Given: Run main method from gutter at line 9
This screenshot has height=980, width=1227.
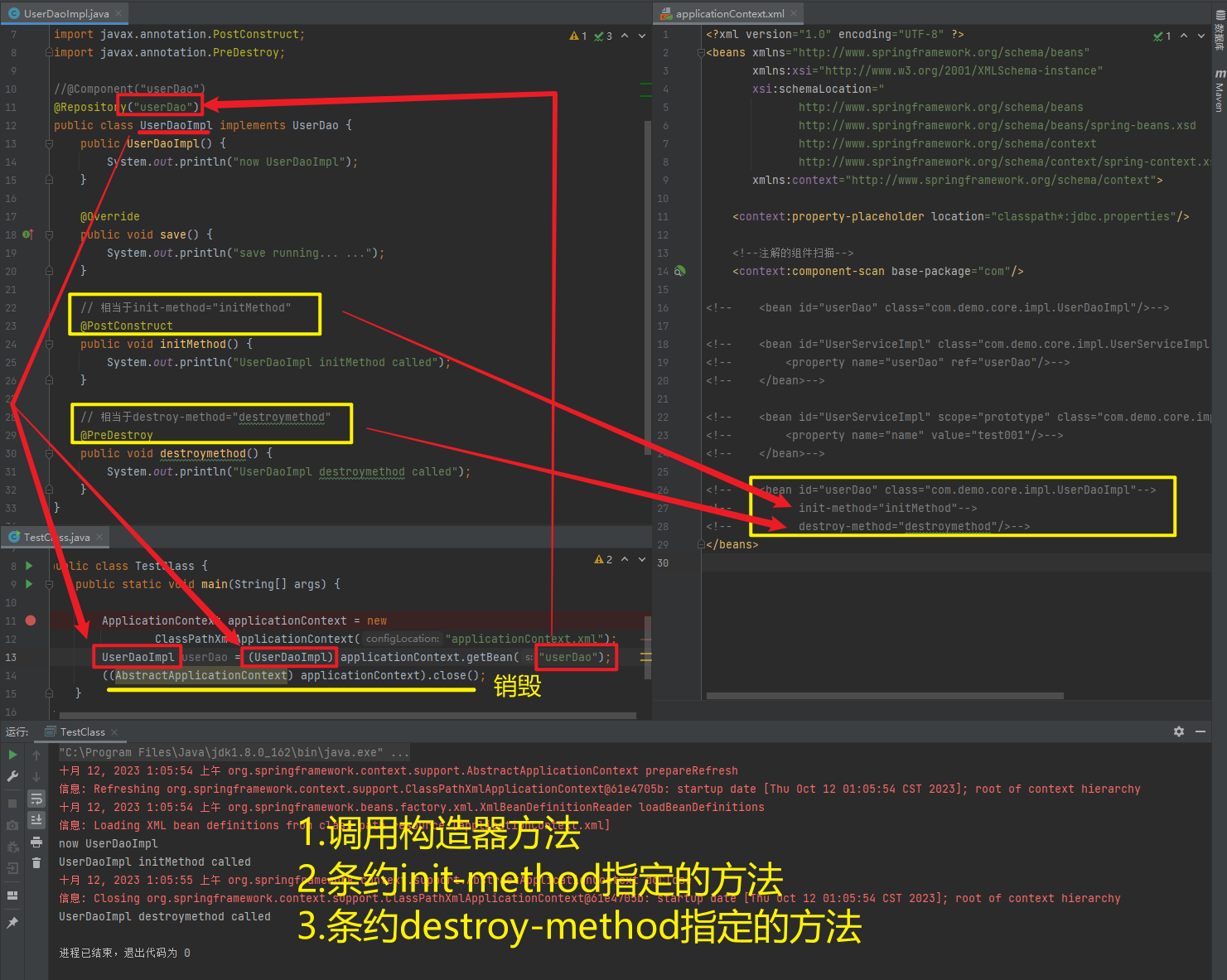Looking at the screenshot, I should point(30,584).
